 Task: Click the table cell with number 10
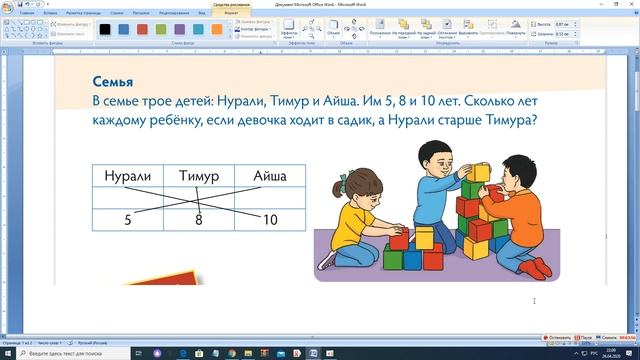click(x=270, y=220)
